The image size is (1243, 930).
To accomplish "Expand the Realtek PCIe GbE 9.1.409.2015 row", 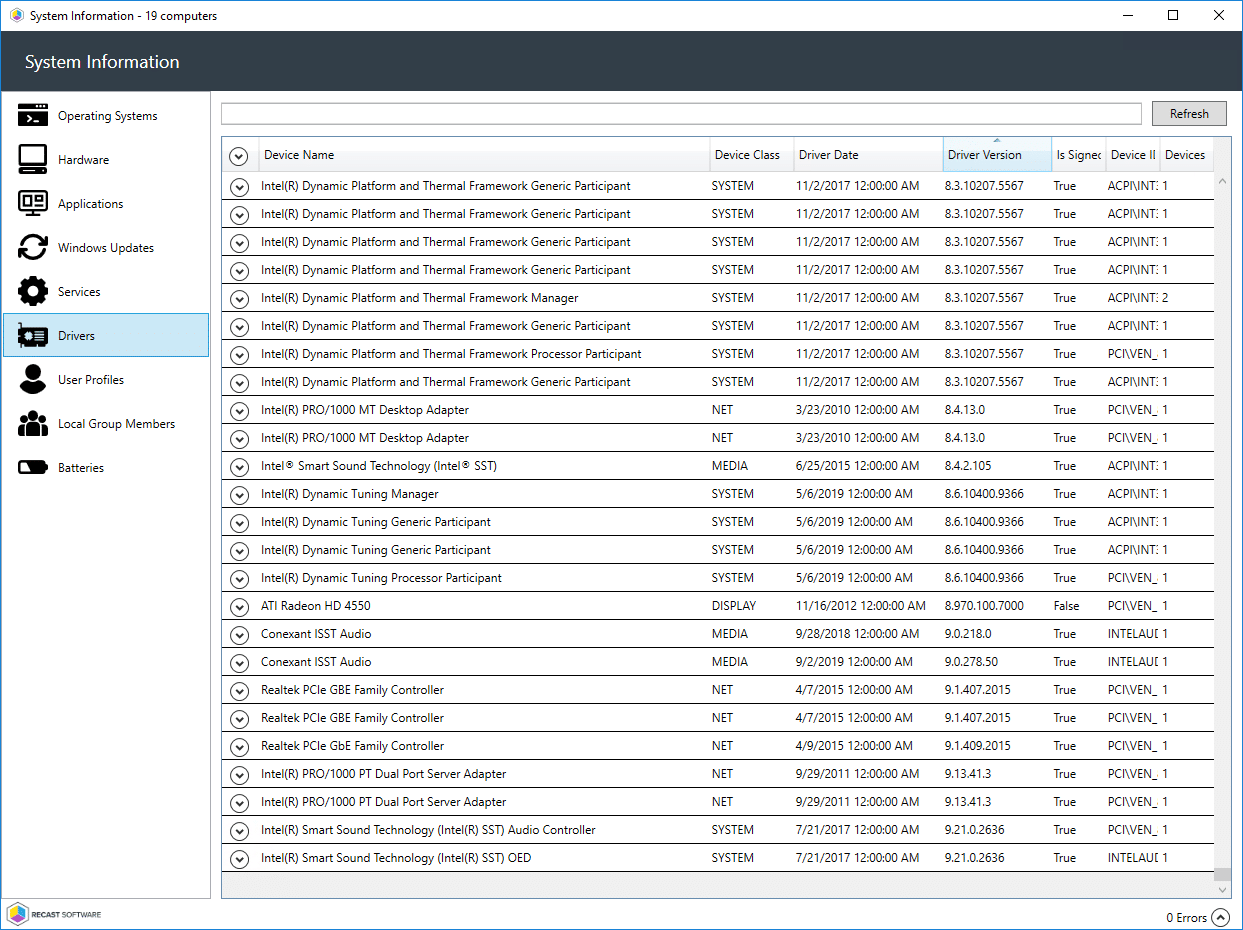I will point(238,747).
